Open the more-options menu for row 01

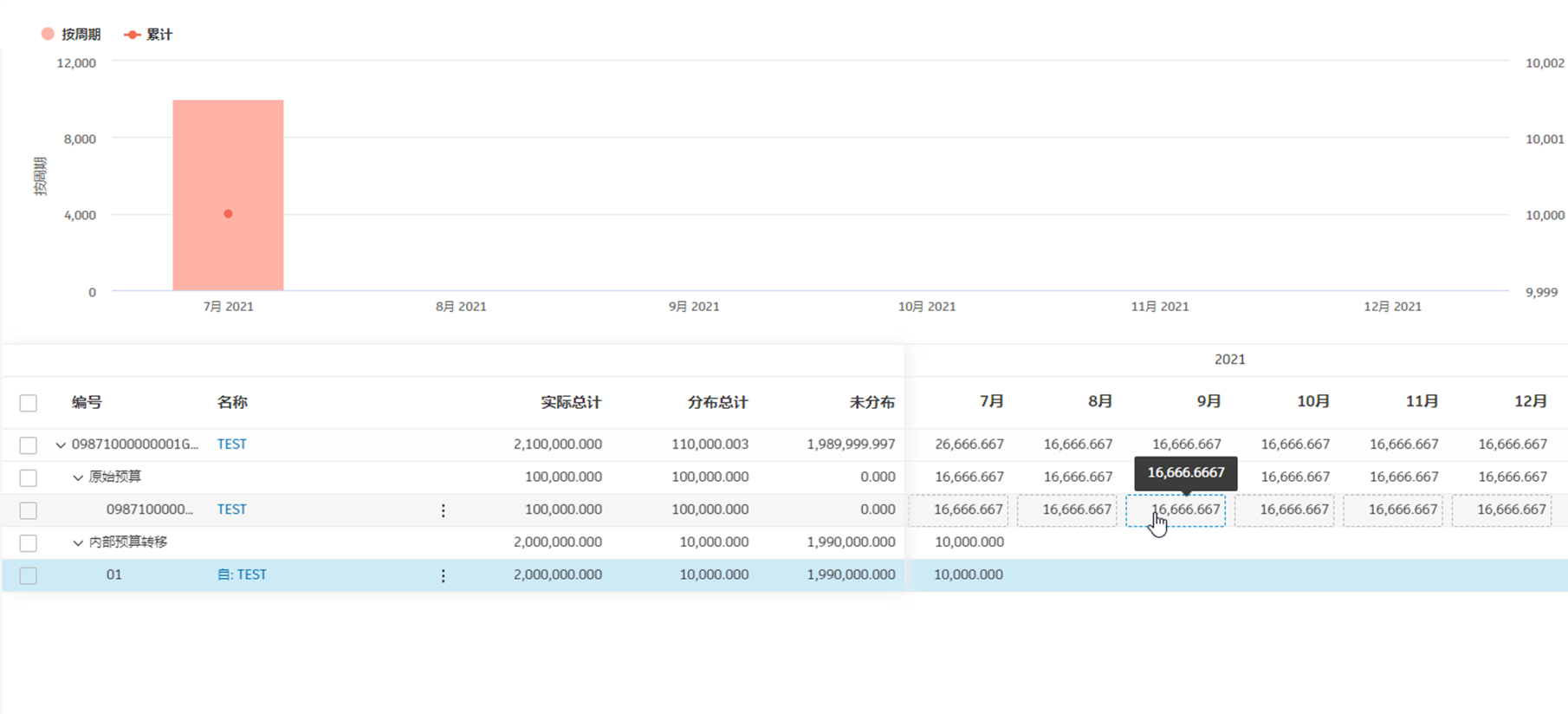coord(443,575)
